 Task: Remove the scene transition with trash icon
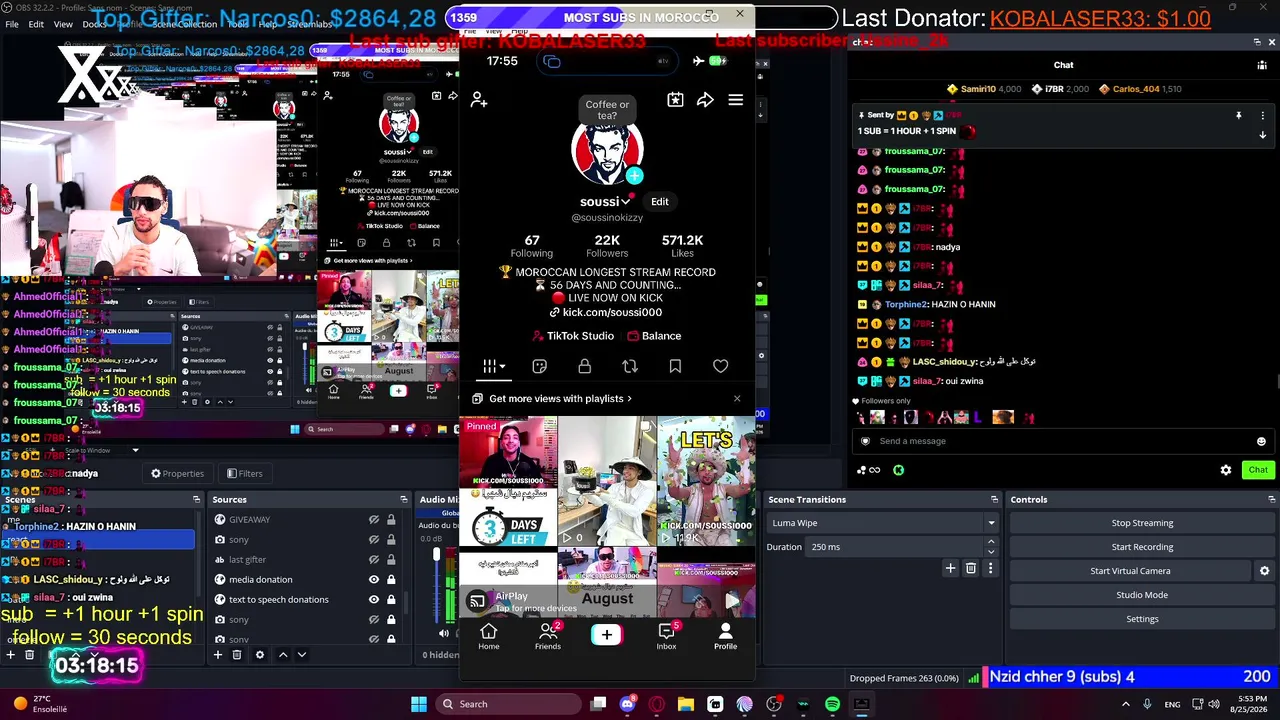point(971,569)
